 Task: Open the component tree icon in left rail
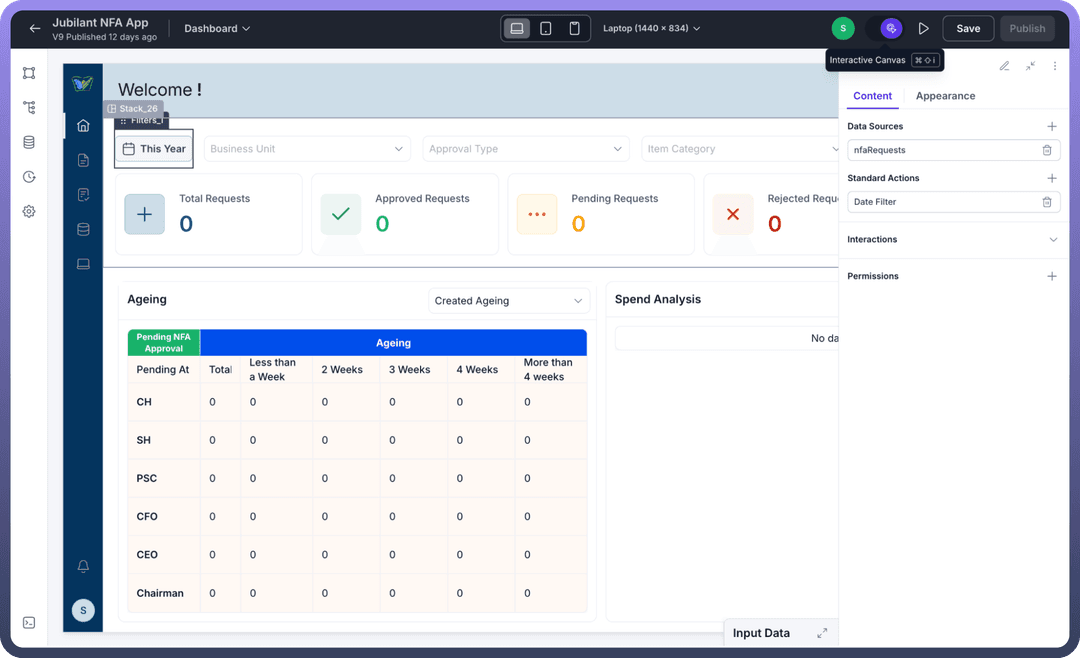[29, 108]
